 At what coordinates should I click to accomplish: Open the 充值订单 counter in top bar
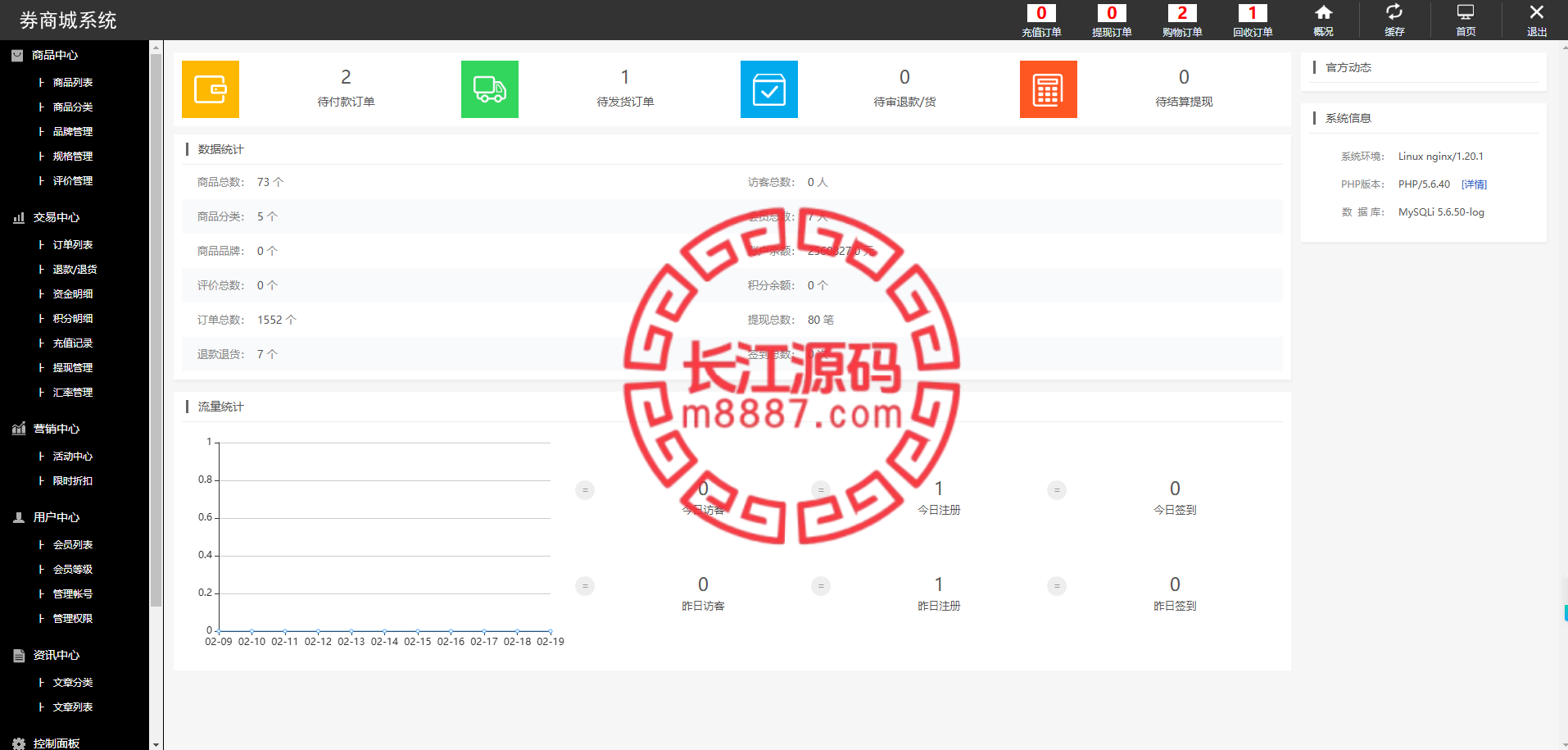coord(1041,20)
